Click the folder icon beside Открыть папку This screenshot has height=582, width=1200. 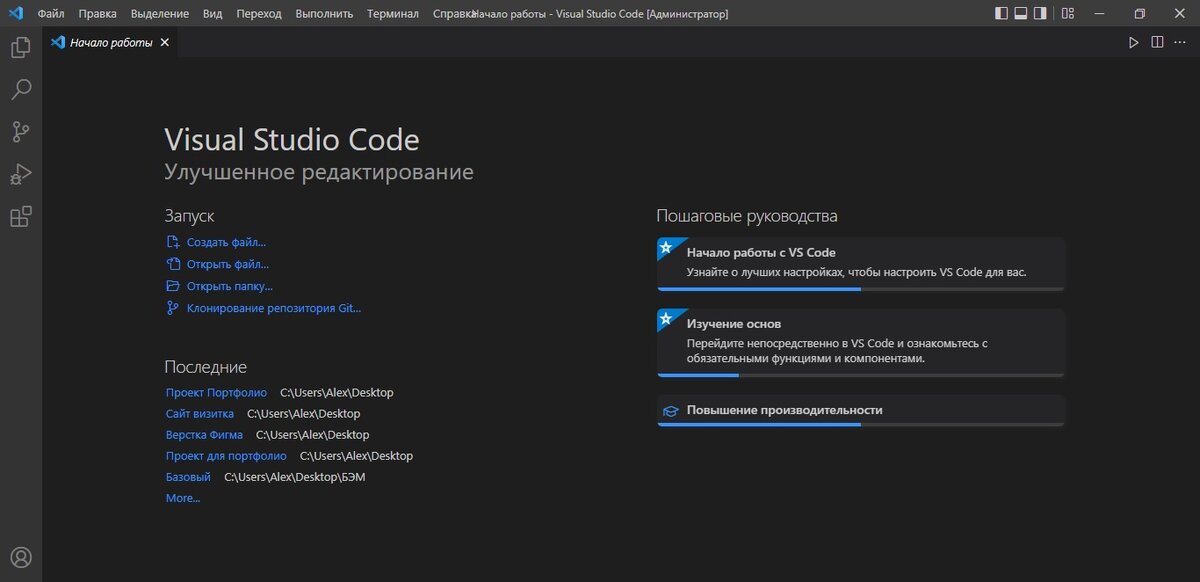(173, 286)
